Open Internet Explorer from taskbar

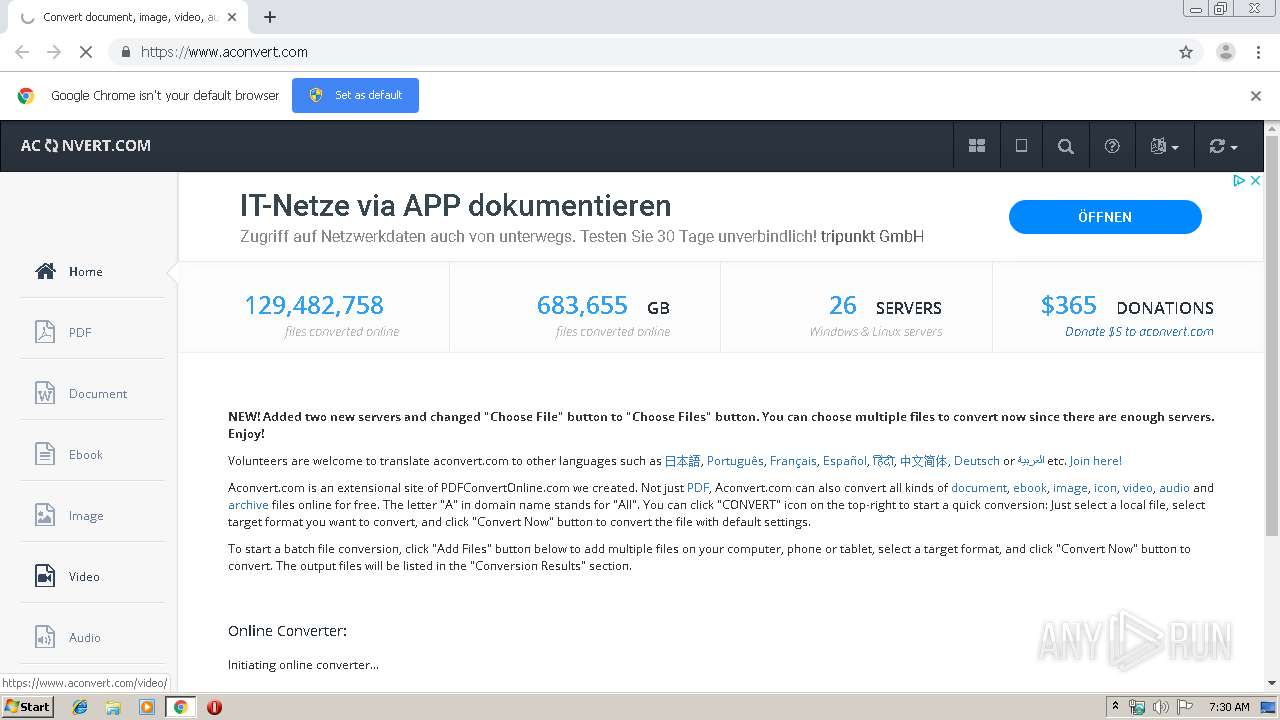(80, 707)
